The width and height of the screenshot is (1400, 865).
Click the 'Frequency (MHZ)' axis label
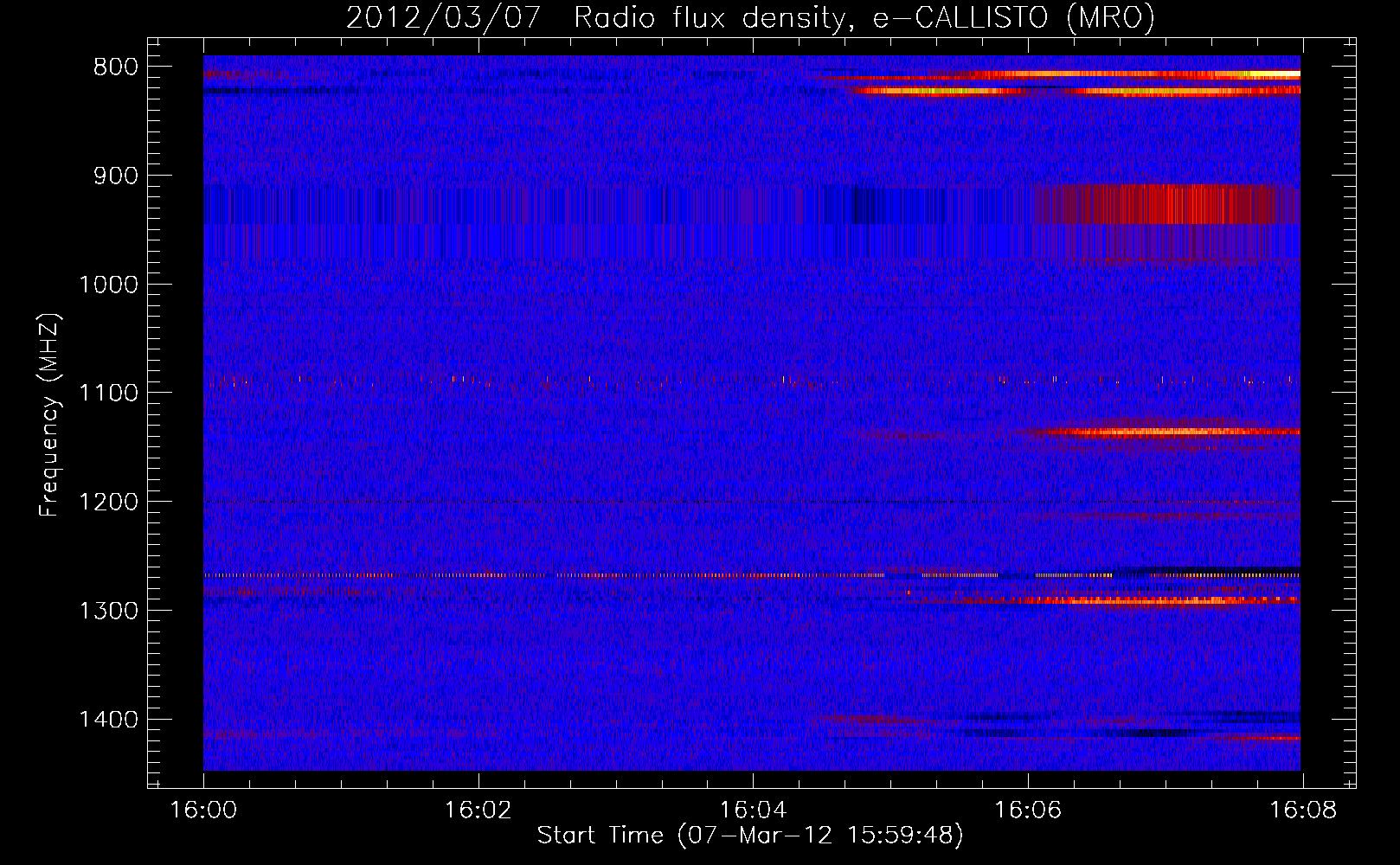49,415
